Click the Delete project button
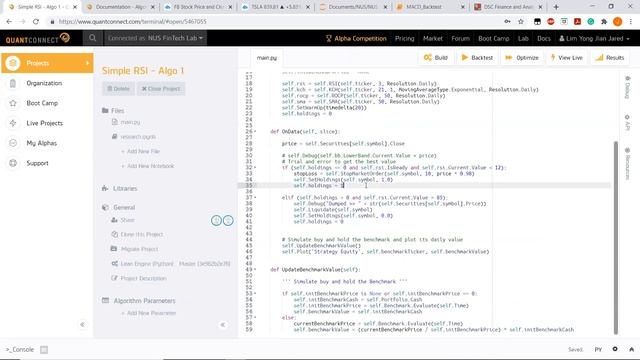Screen dimensions: 640x360 [x=118, y=89]
